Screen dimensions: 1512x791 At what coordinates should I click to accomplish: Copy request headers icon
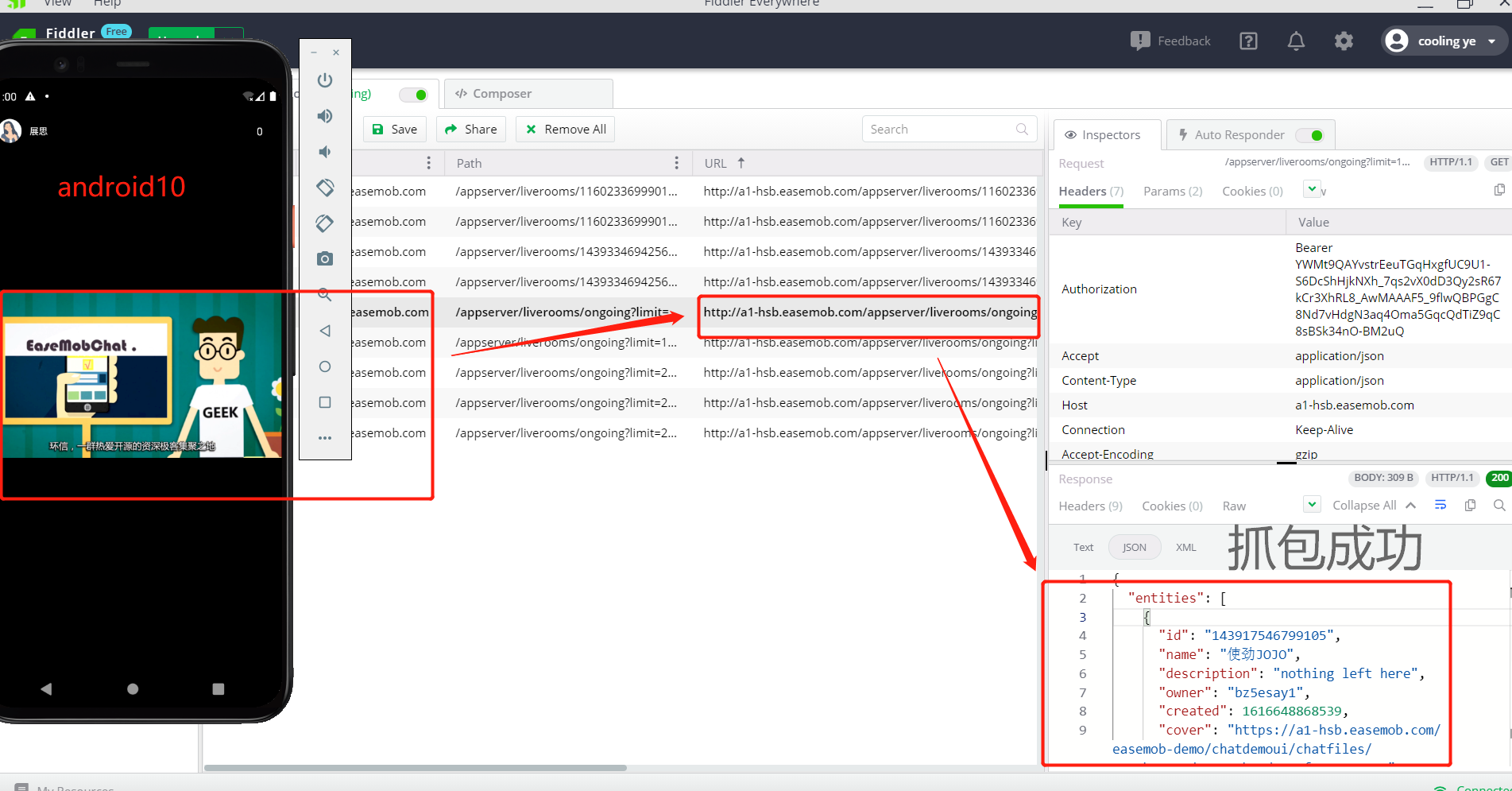pos(1499,190)
